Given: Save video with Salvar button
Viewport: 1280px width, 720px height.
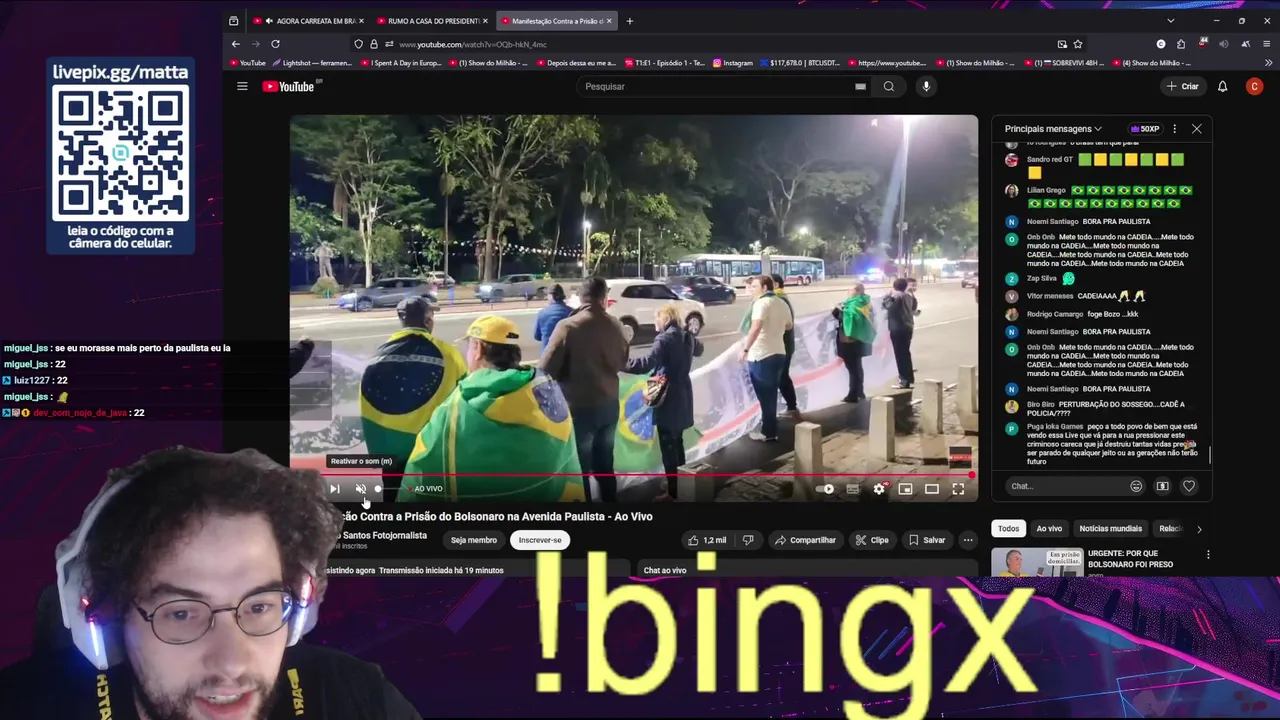Looking at the screenshot, I should (x=927, y=540).
